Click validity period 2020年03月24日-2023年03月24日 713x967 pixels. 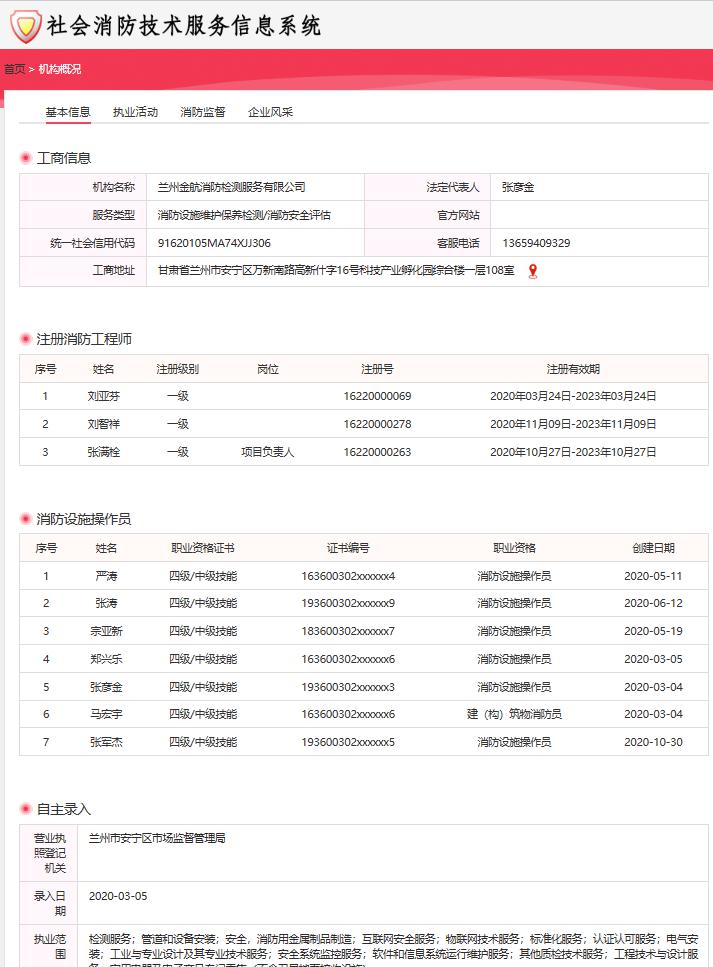click(573, 396)
